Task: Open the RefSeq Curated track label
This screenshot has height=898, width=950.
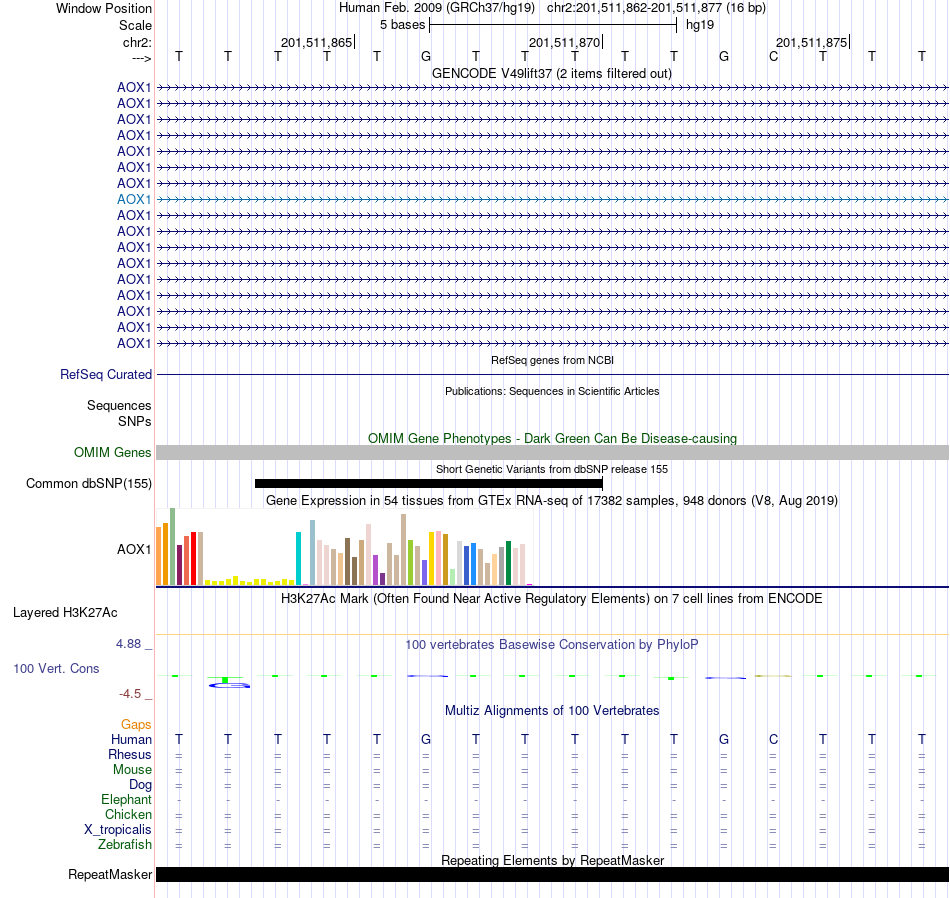Action: (x=106, y=374)
